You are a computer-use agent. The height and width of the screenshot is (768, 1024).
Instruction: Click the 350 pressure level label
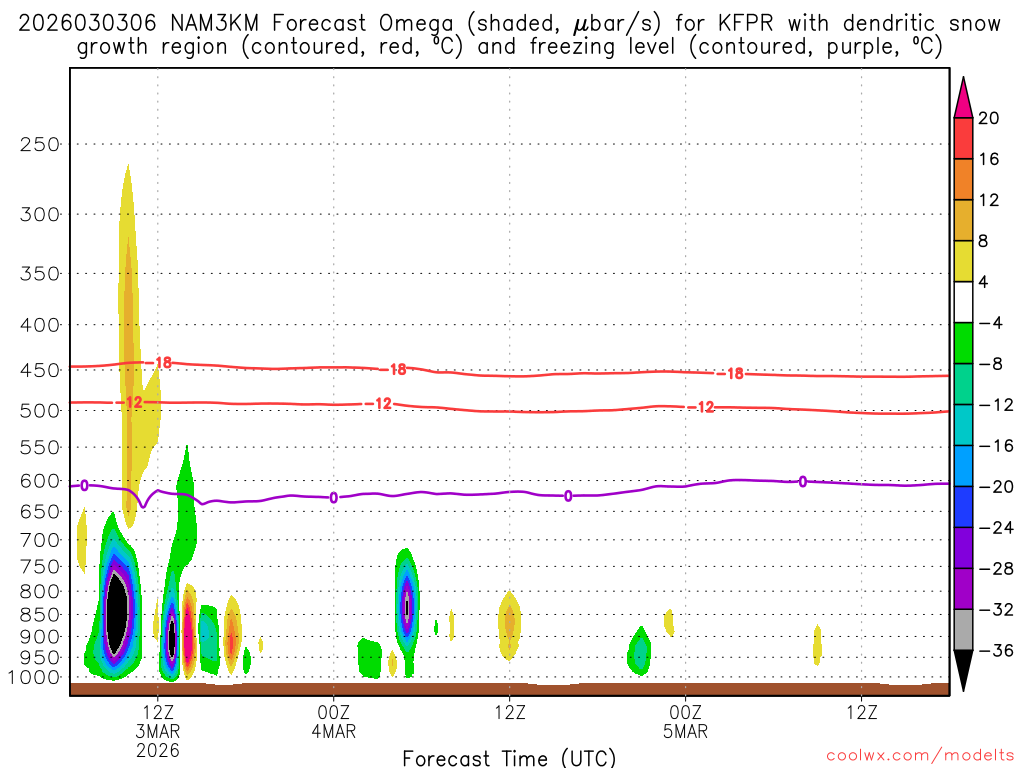[x=40, y=274]
